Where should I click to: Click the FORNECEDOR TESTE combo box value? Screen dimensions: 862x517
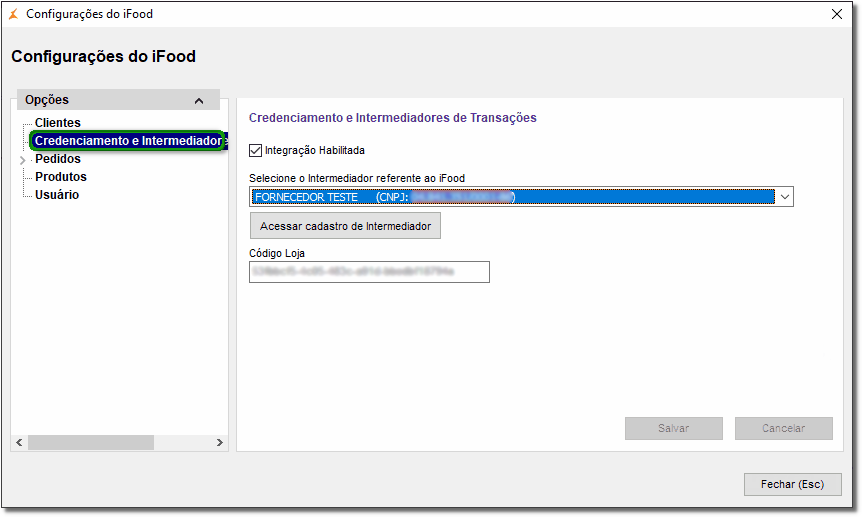513,197
